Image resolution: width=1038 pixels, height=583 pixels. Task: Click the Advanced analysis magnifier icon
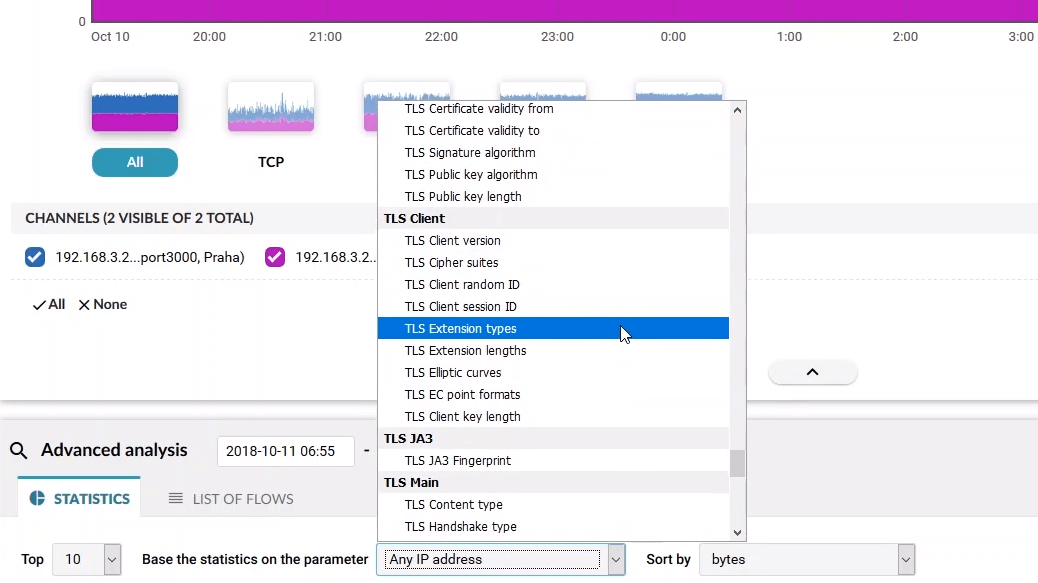pyautogui.click(x=18, y=451)
